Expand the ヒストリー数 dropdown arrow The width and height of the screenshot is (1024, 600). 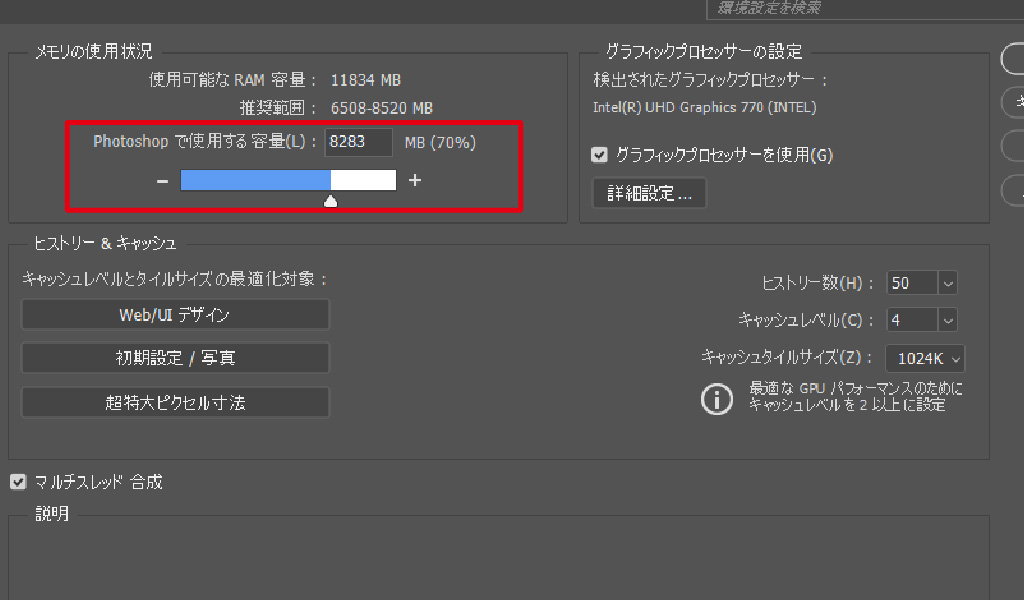[948, 283]
